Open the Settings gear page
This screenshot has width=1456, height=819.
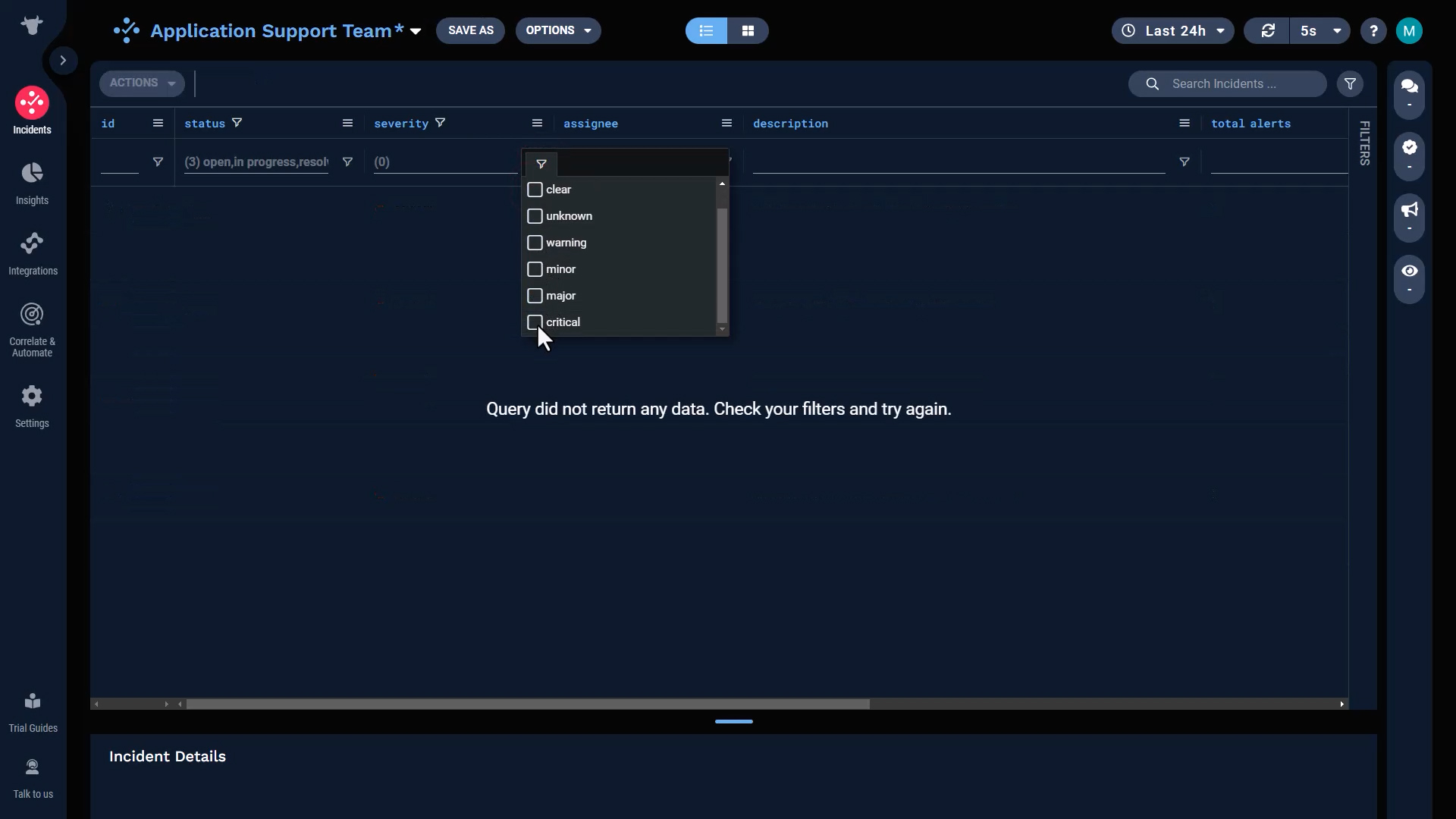point(32,406)
